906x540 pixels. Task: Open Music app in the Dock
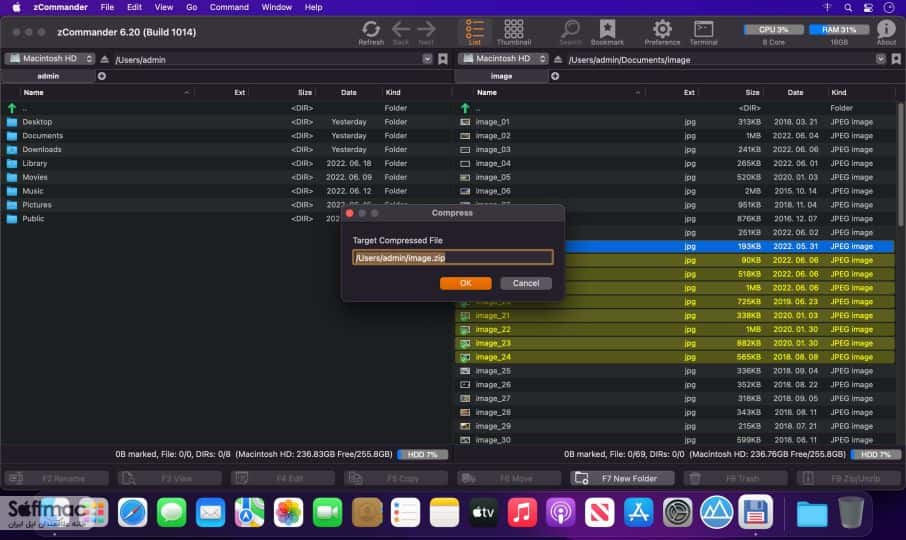pyautogui.click(x=522, y=512)
